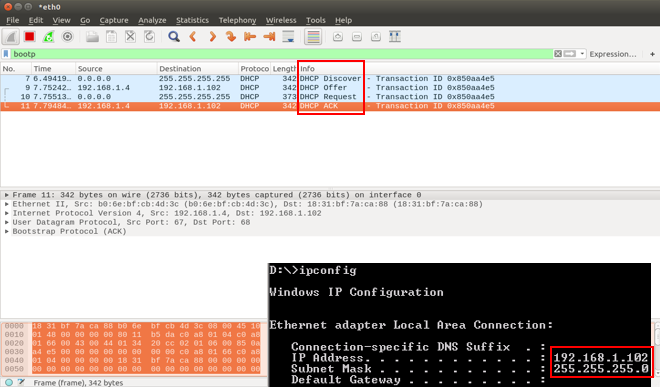Expand the Ethernet II details
This screenshot has height=389, width=660.
click(7, 204)
